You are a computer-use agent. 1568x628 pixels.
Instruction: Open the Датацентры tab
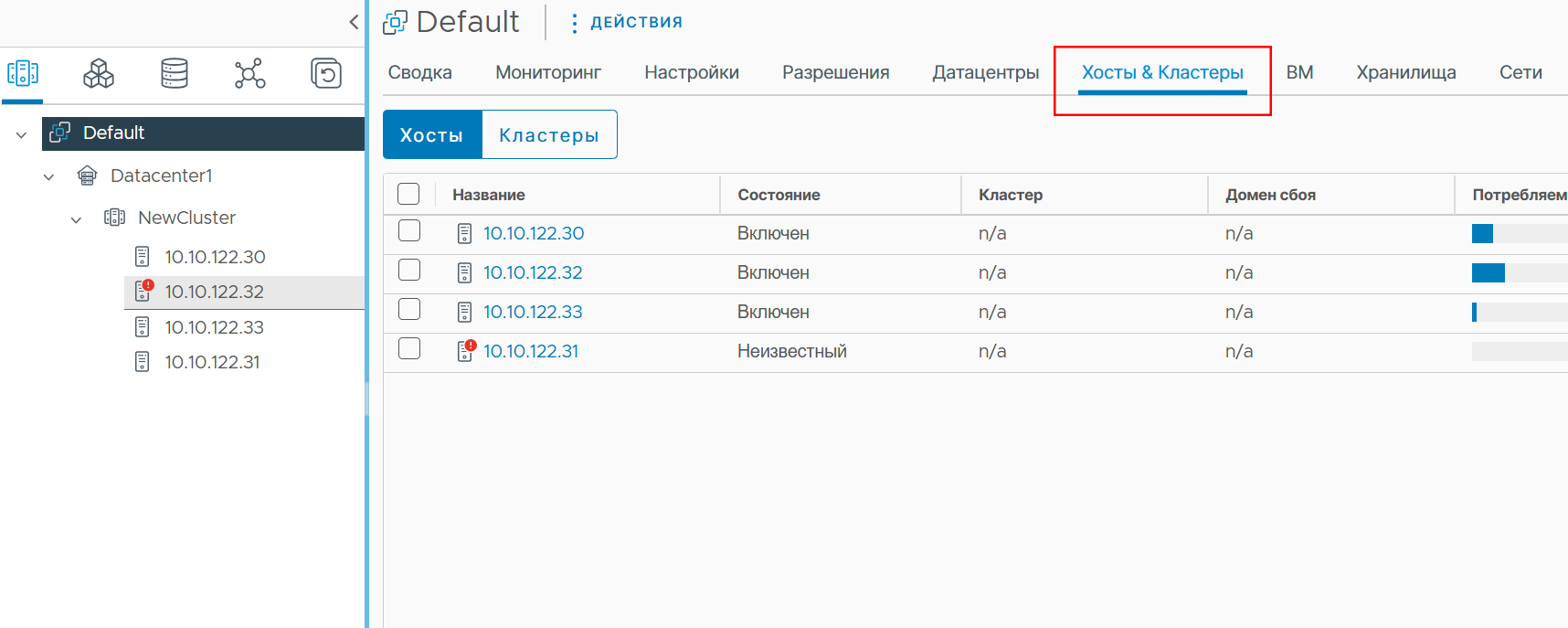[x=986, y=72]
